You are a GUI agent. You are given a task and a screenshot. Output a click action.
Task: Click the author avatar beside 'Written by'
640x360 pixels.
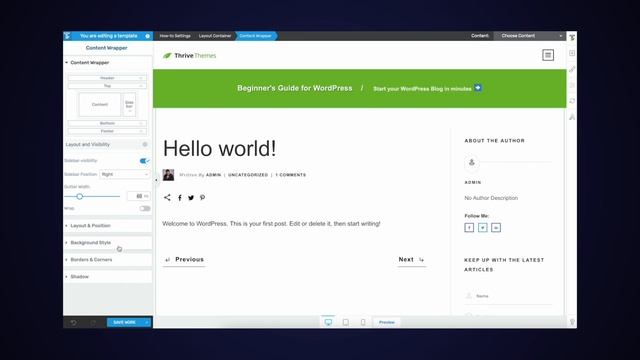tap(168, 175)
